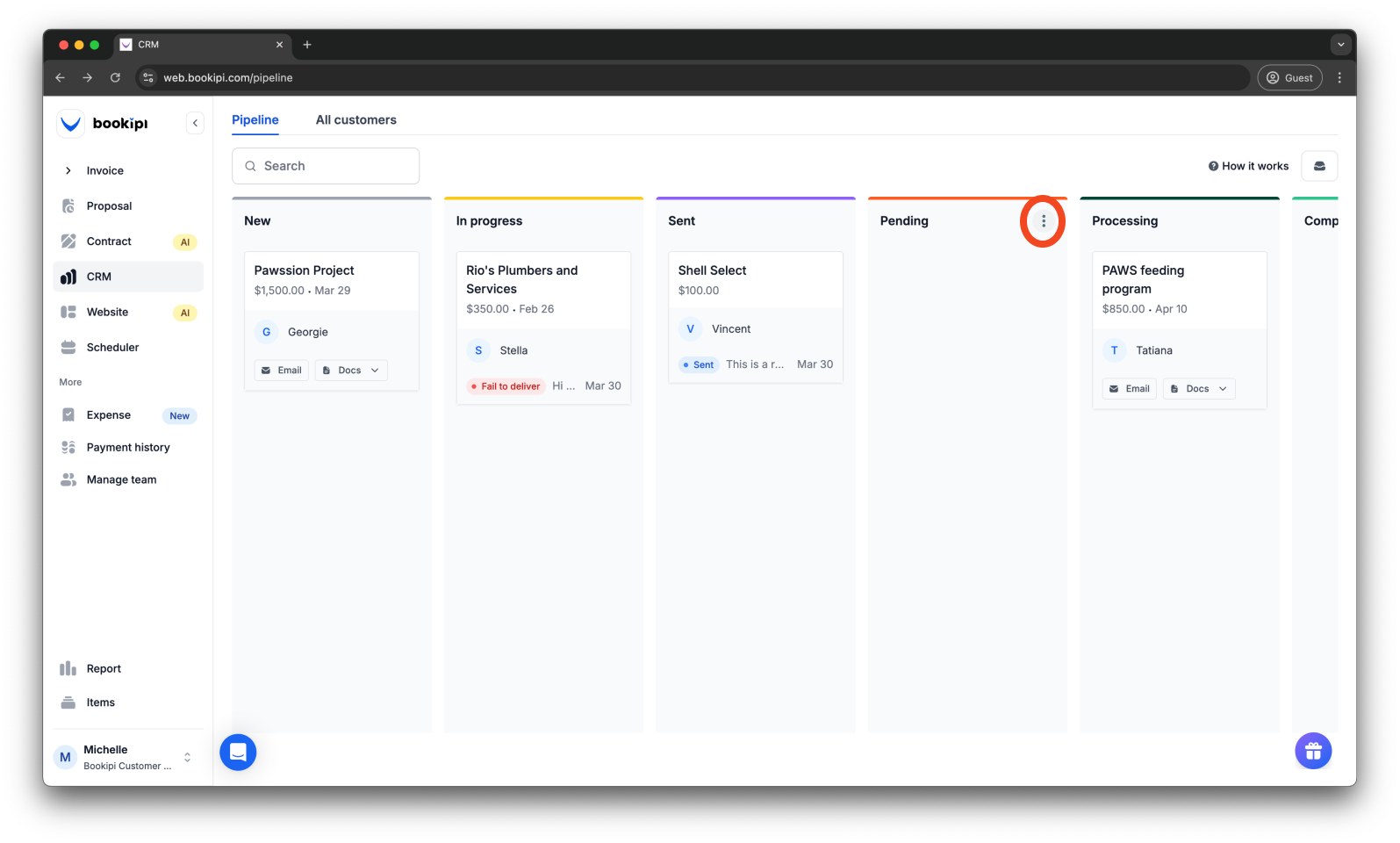
Task: Expand Docs dropdown on Pawssion Project card
Action: pos(351,371)
